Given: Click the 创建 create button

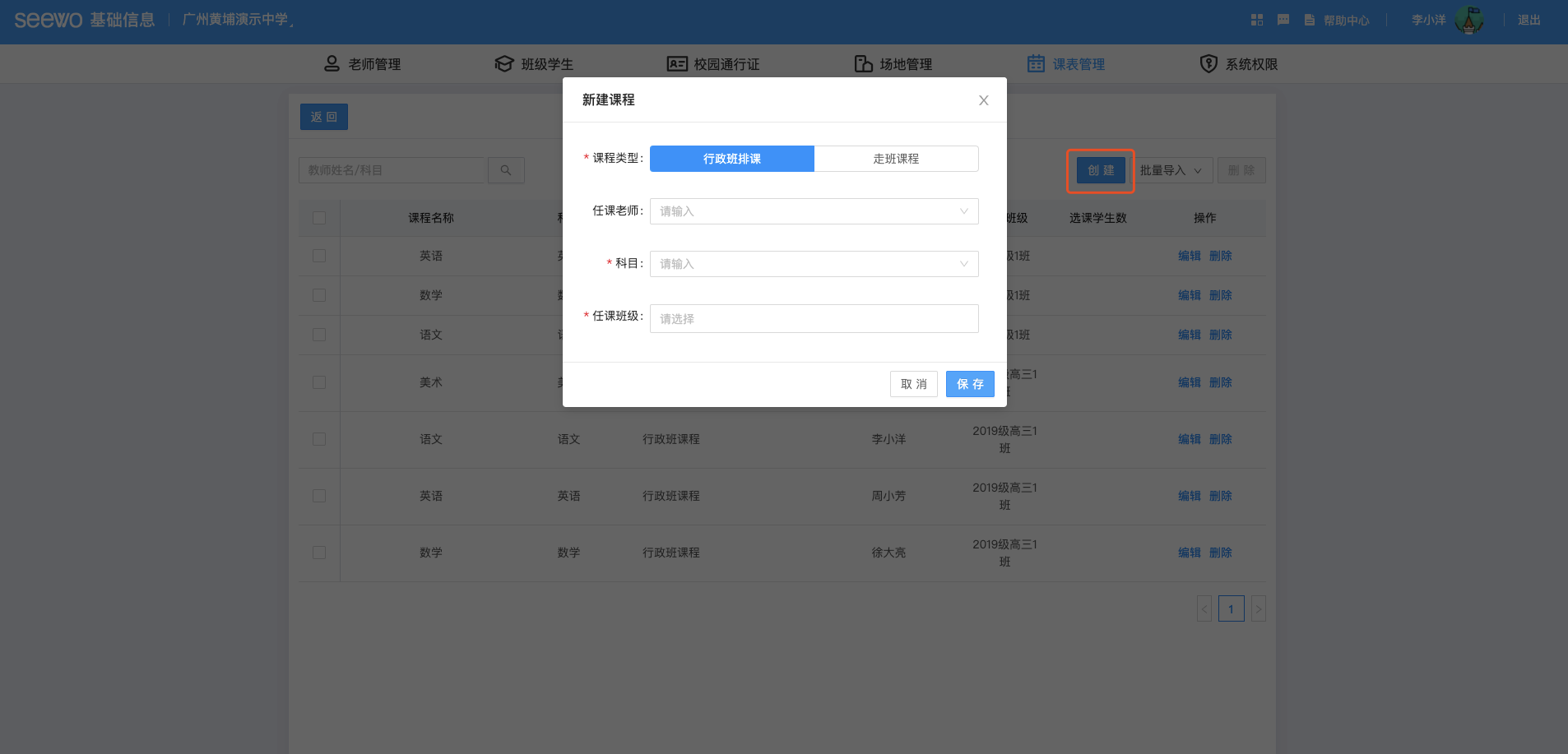Looking at the screenshot, I should pyautogui.click(x=1101, y=170).
